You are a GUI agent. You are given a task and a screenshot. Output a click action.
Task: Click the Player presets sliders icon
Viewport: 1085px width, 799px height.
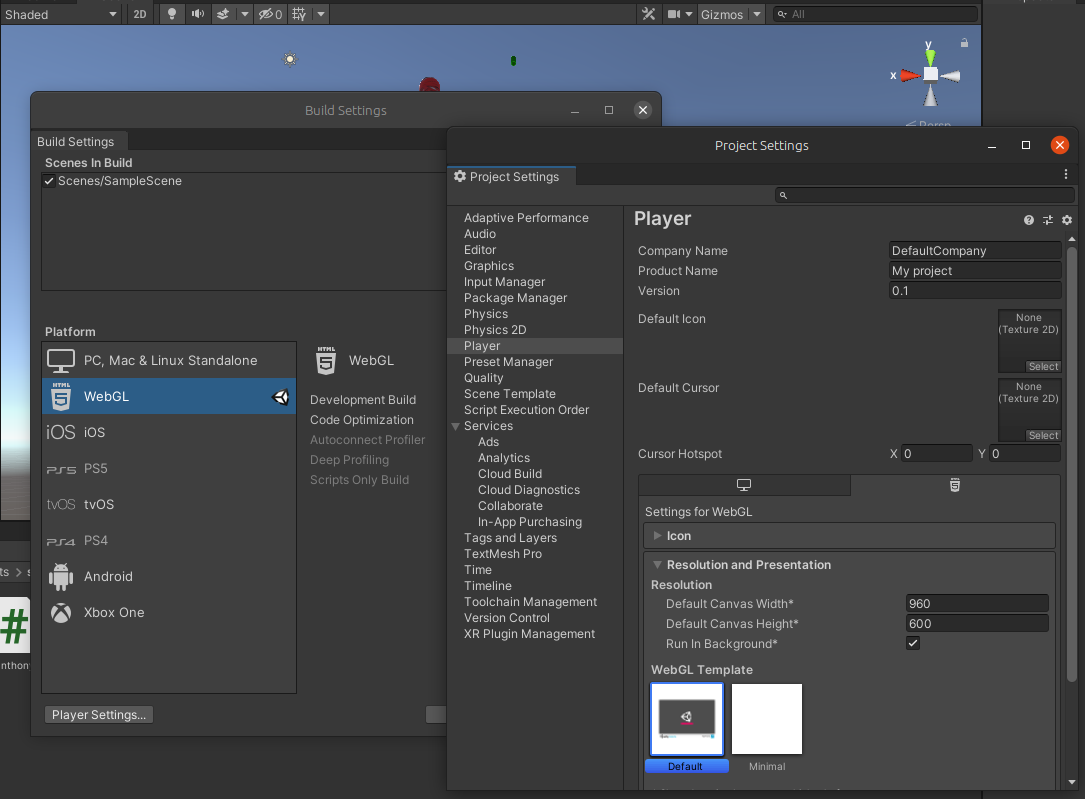pyautogui.click(x=1048, y=220)
